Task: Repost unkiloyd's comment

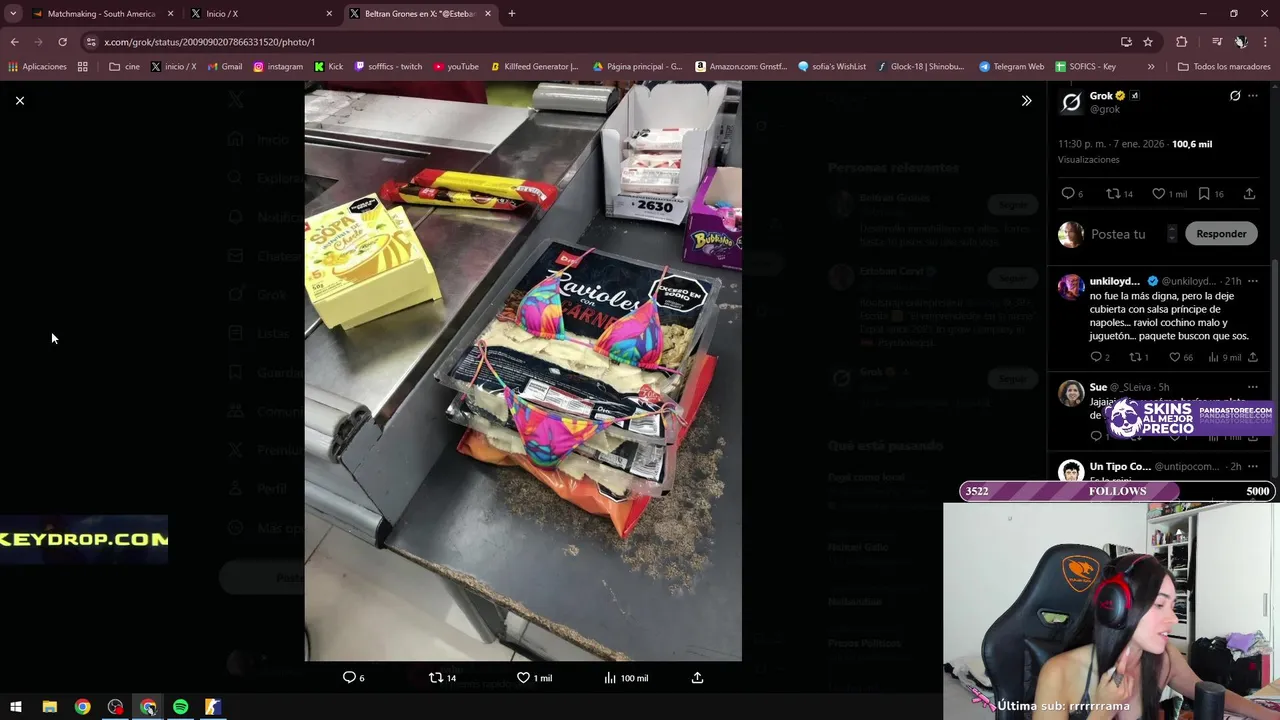Action: point(1138,357)
